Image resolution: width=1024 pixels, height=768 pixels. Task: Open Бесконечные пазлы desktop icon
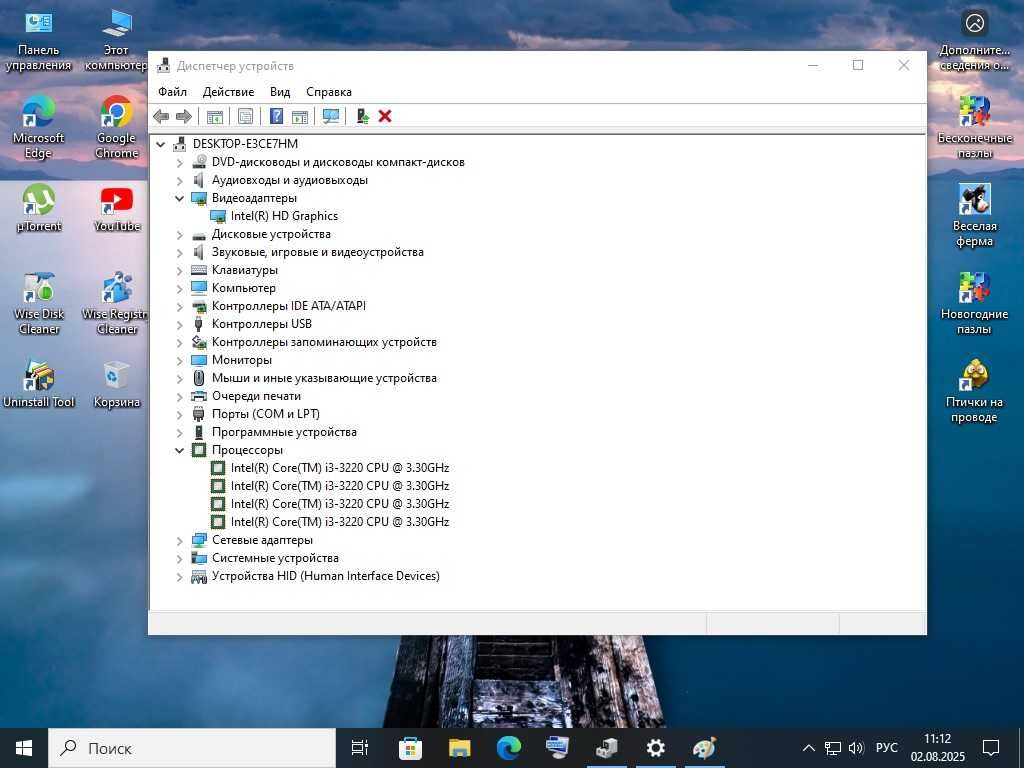[x=974, y=128]
